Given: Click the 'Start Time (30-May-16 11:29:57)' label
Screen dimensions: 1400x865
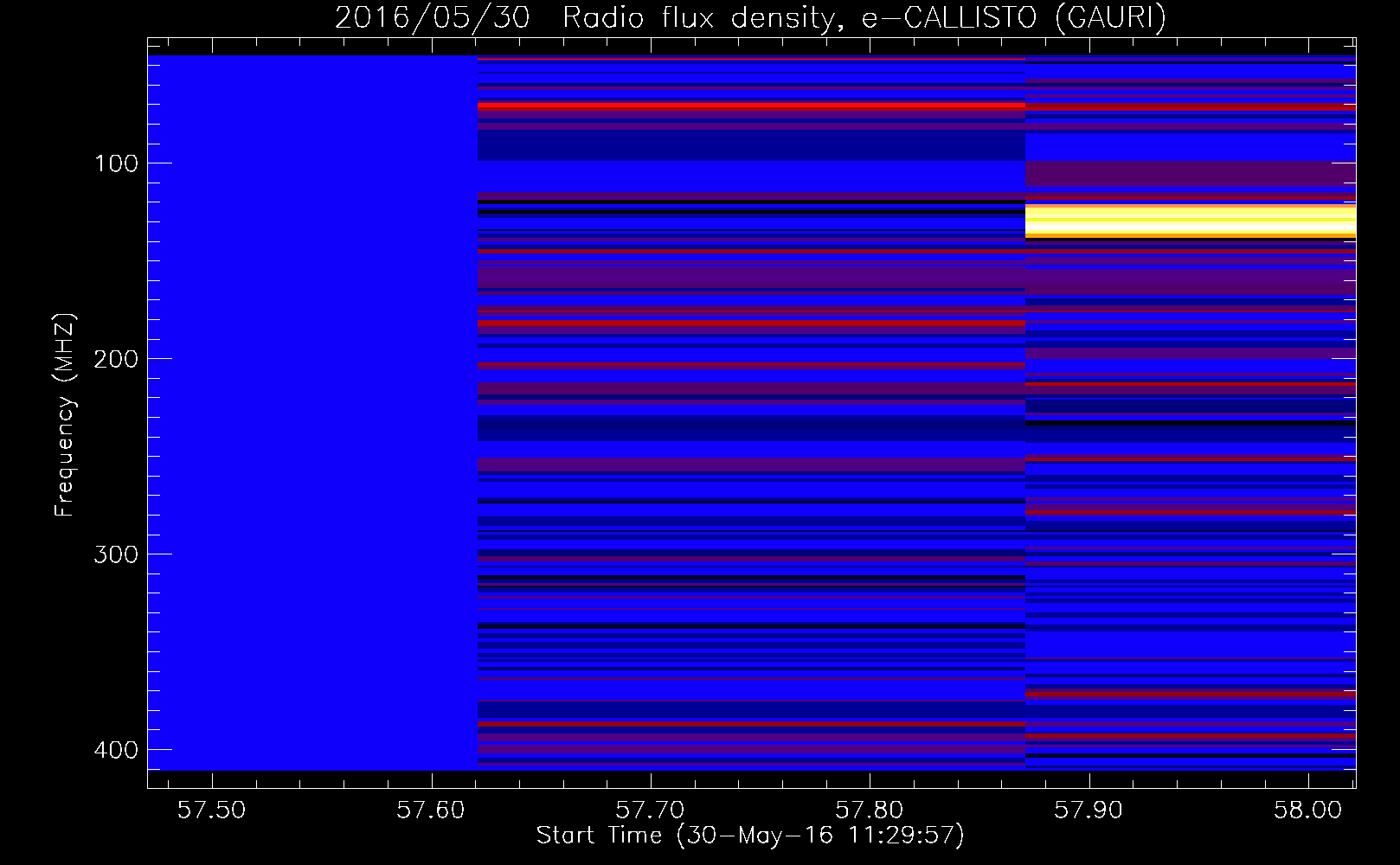Looking at the screenshot, I should pyautogui.click(x=750, y=836).
